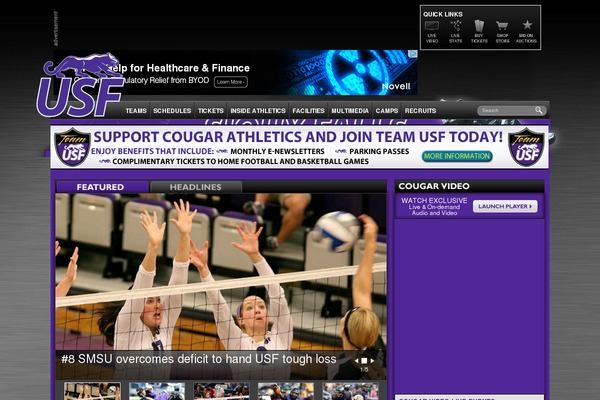This screenshot has height=400, width=600.
Task: Click Learn More in the Novell ad
Action: 231,82
